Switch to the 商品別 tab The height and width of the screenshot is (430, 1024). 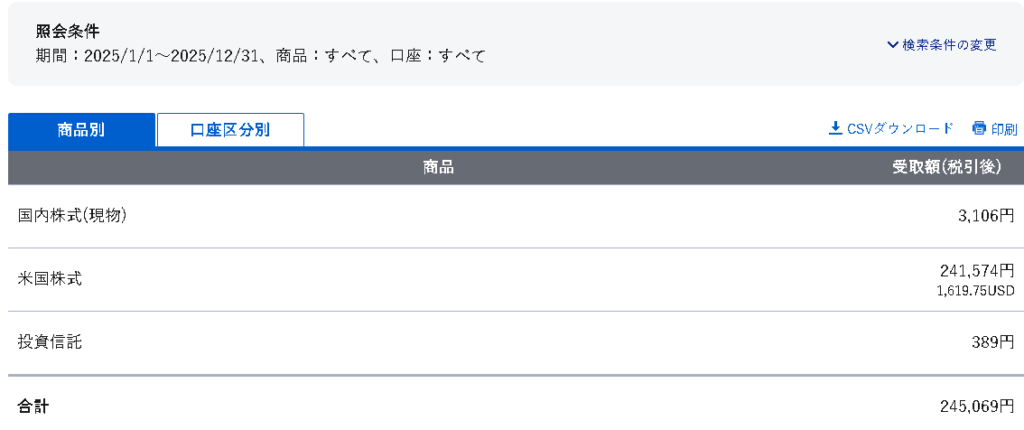tap(81, 130)
